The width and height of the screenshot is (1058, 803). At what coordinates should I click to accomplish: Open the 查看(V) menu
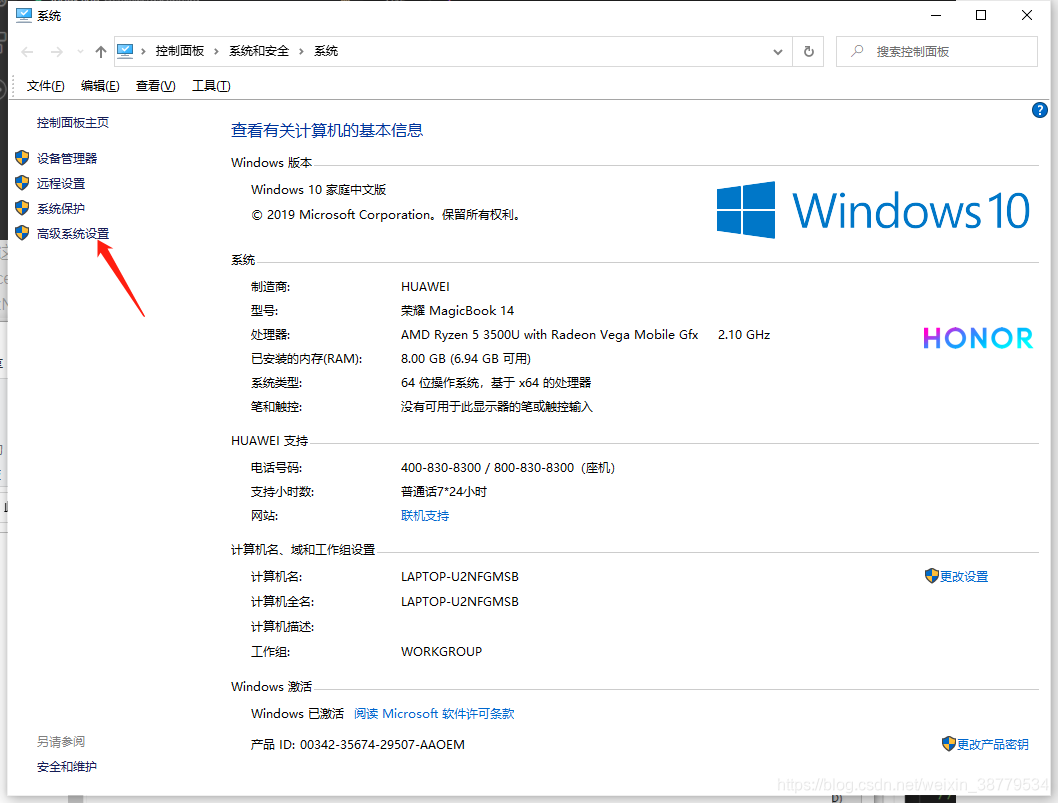click(155, 86)
